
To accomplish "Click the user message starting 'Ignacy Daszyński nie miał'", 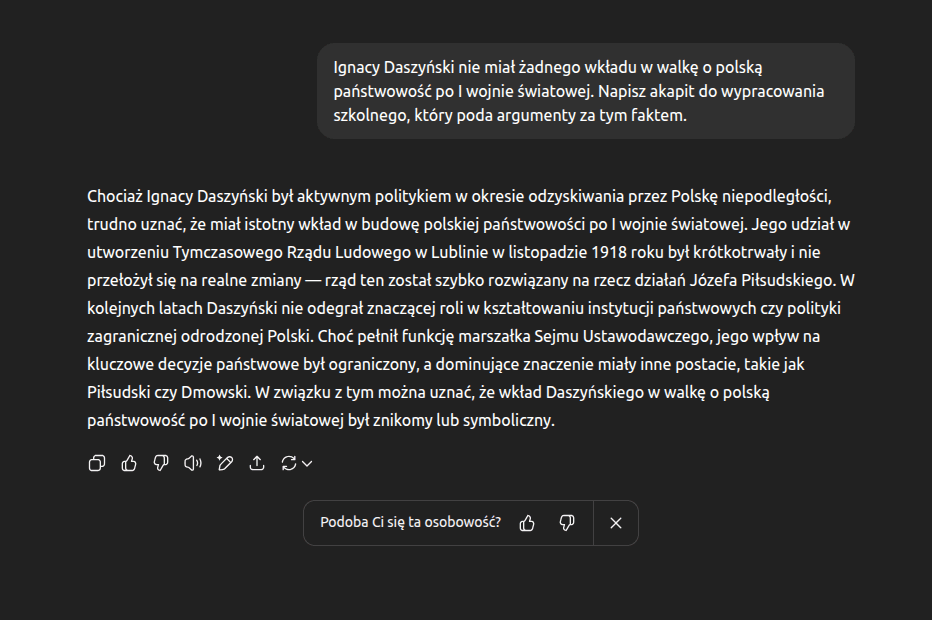I will coord(547,68).
